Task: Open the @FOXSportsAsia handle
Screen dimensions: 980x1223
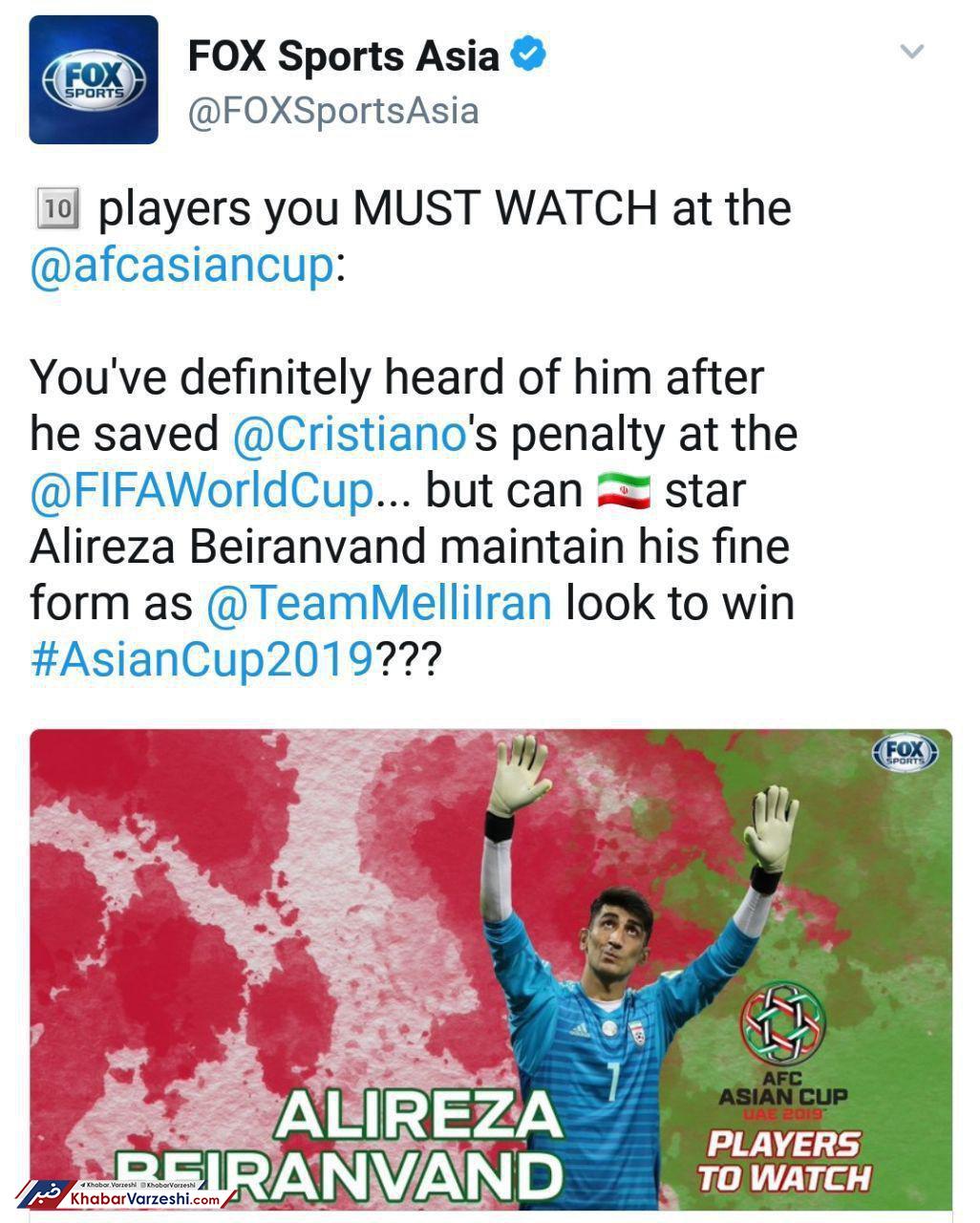Action: point(333,111)
